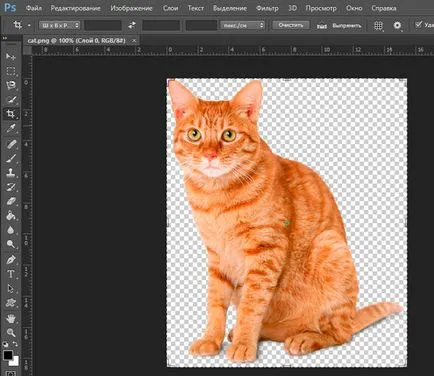Swap foreground and background colors
Image resolution: width=434 pixels, height=376 pixels.
(15, 344)
